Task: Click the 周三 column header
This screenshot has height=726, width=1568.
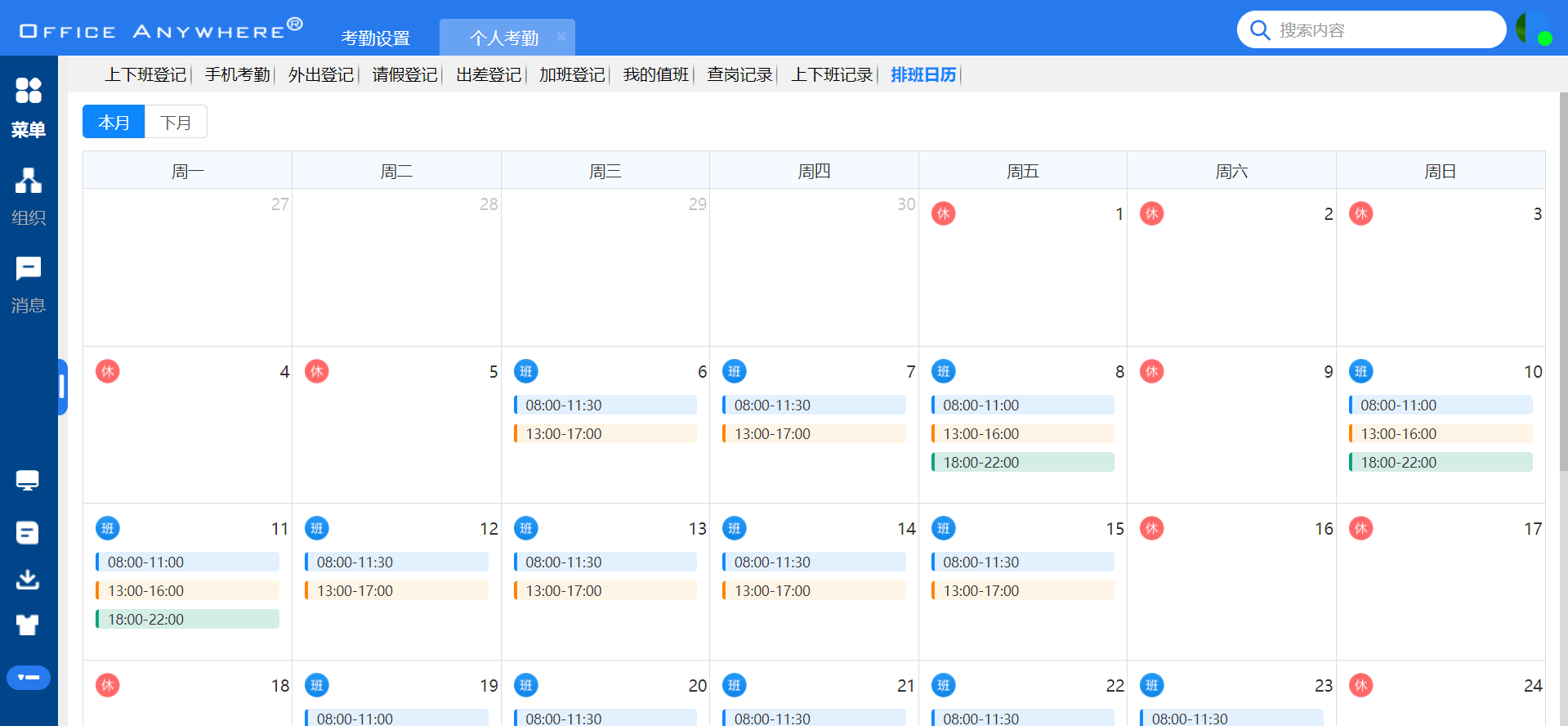Action: (605, 171)
